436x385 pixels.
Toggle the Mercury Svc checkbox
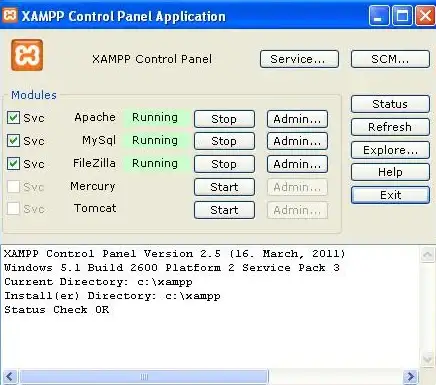(13, 187)
